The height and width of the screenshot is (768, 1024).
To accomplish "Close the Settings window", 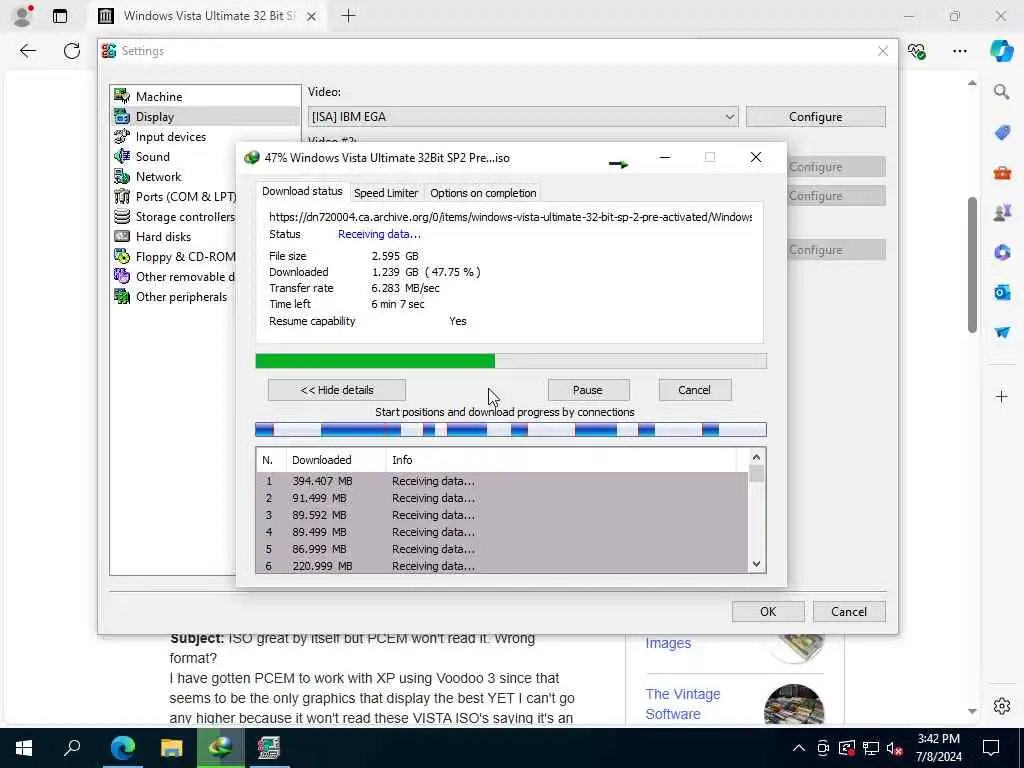I will (x=883, y=51).
